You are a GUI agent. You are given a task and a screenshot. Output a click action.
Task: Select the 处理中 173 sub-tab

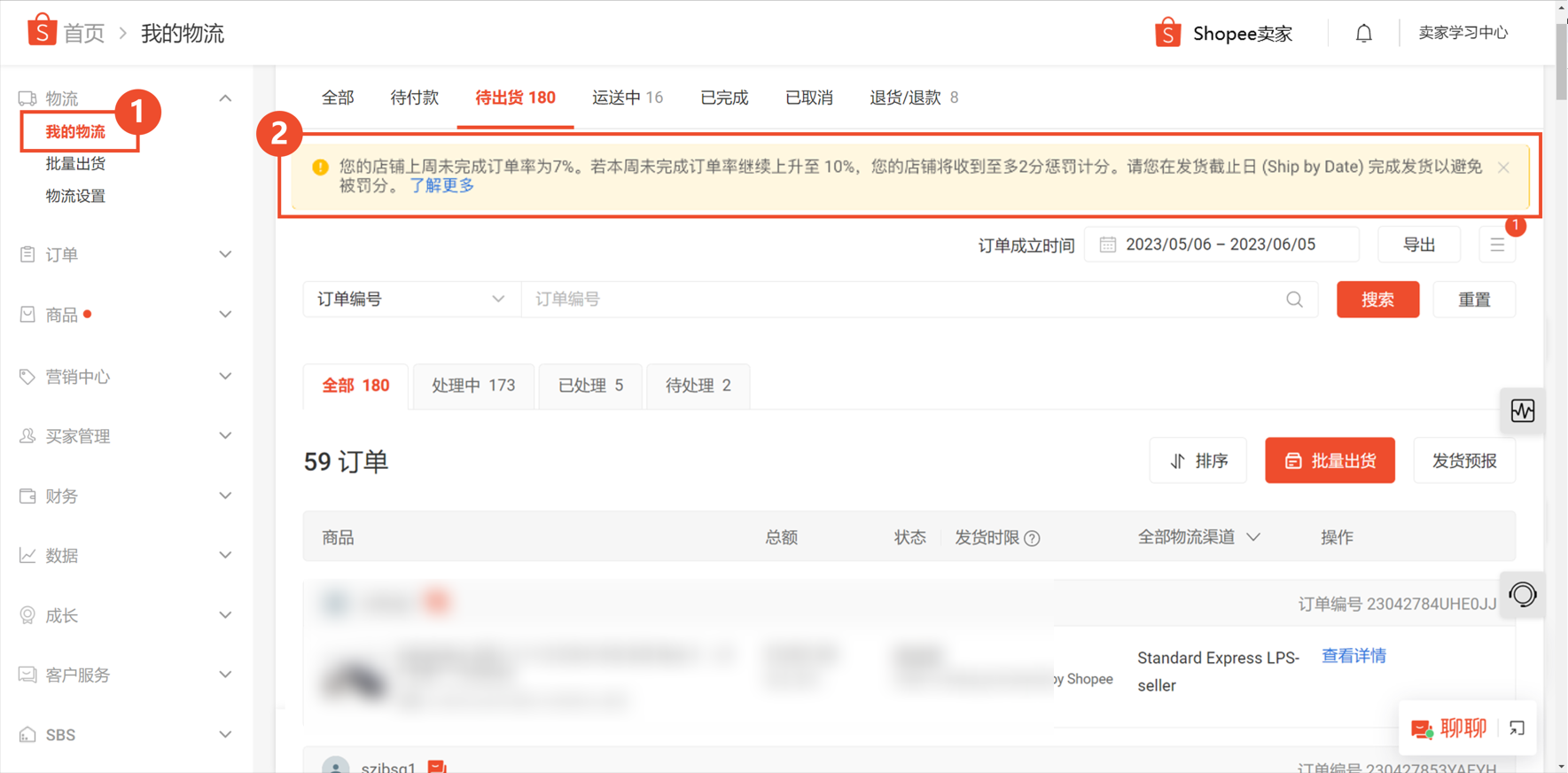coord(473,386)
